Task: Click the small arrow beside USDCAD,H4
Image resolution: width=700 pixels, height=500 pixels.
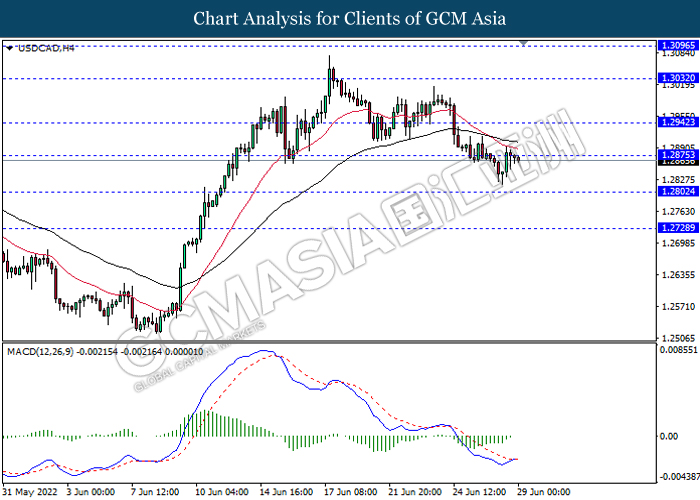Action: point(10,48)
